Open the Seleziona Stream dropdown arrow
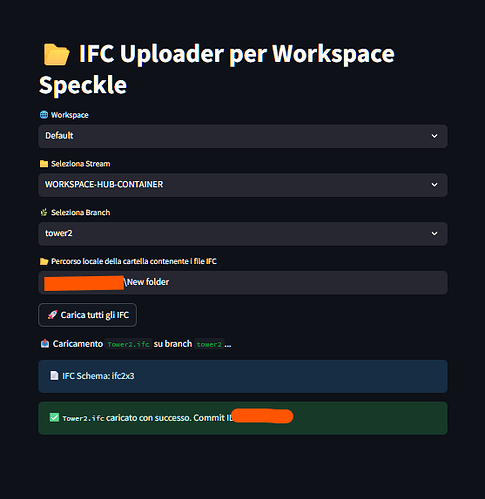This screenshot has width=485, height=499. (434, 185)
